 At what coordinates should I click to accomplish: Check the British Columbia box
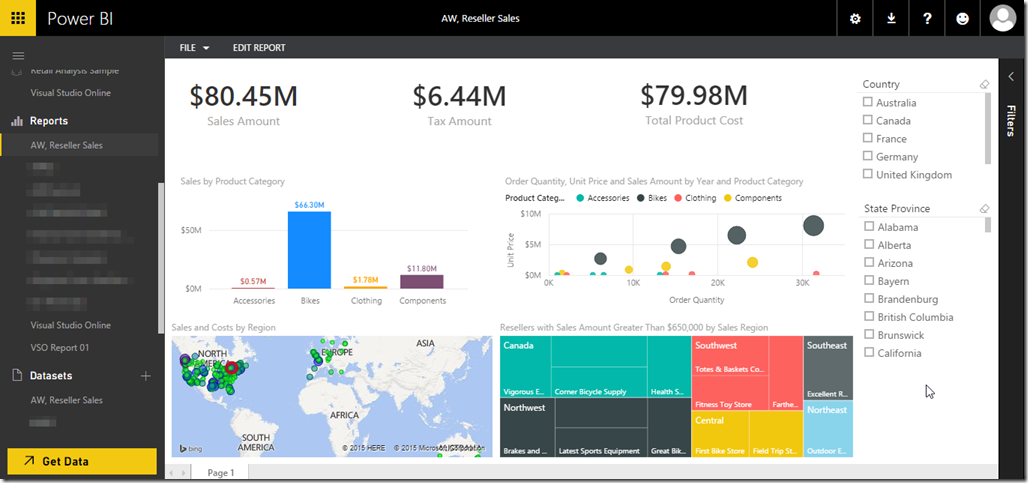(x=869, y=317)
